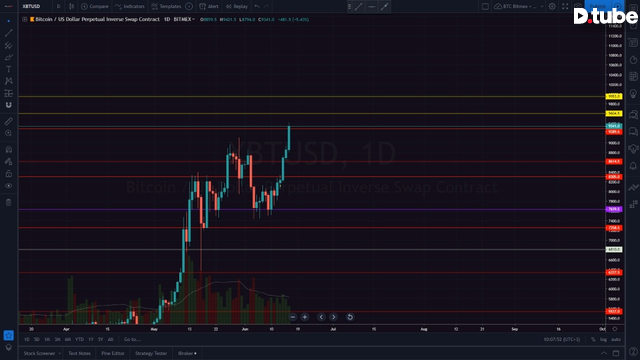Click the Compare button
640x360 pixels.
95,6
